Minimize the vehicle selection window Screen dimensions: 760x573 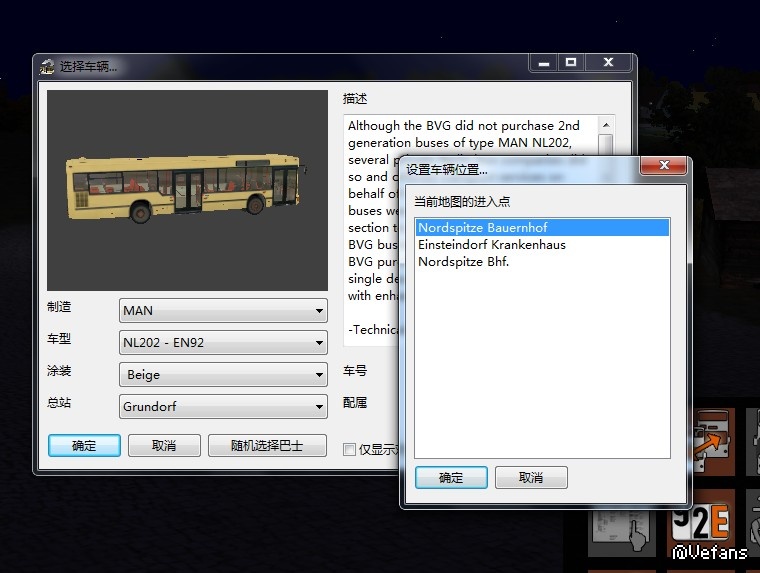tap(543, 63)
